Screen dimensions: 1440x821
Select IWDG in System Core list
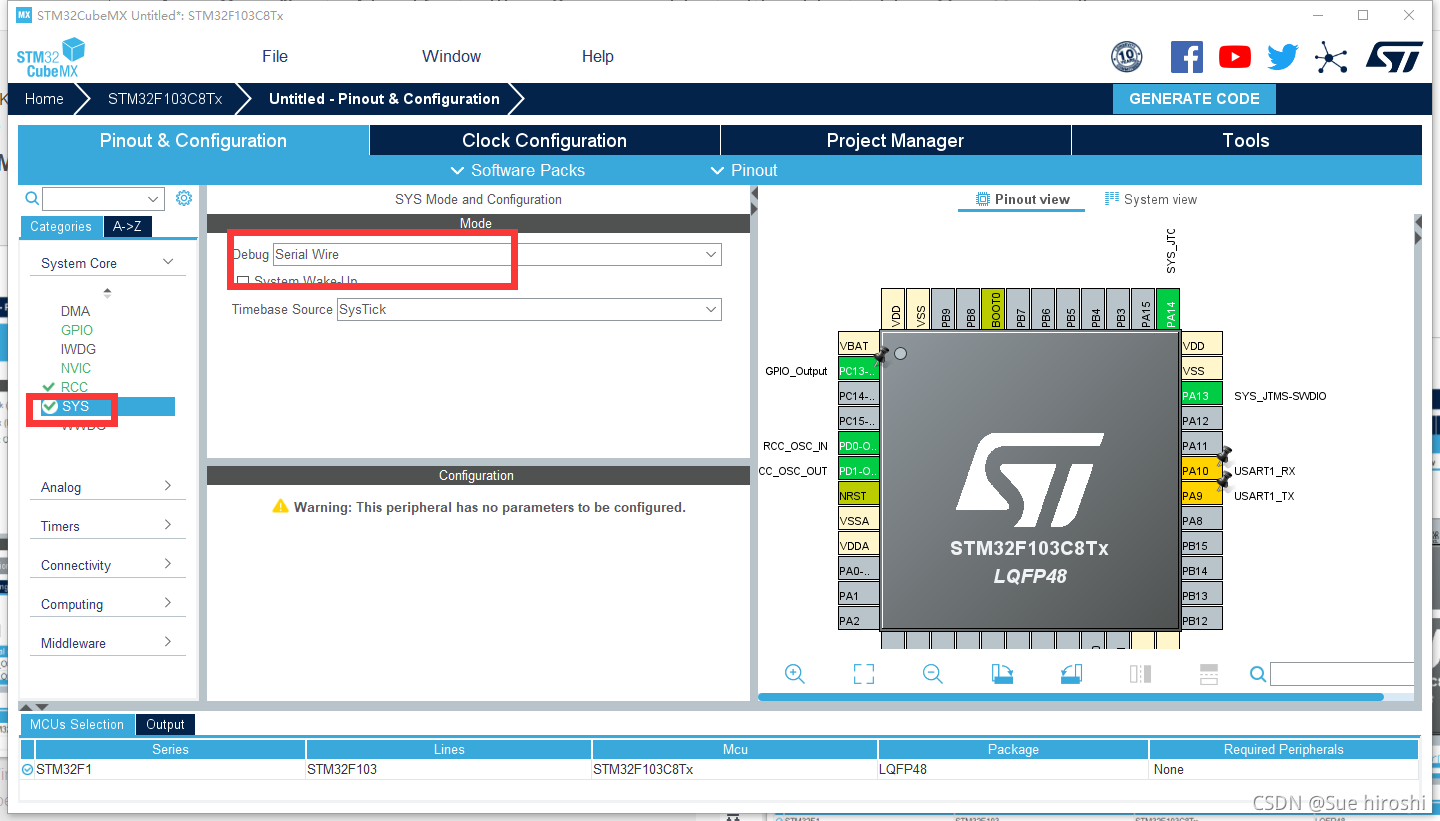pos(78,349)
